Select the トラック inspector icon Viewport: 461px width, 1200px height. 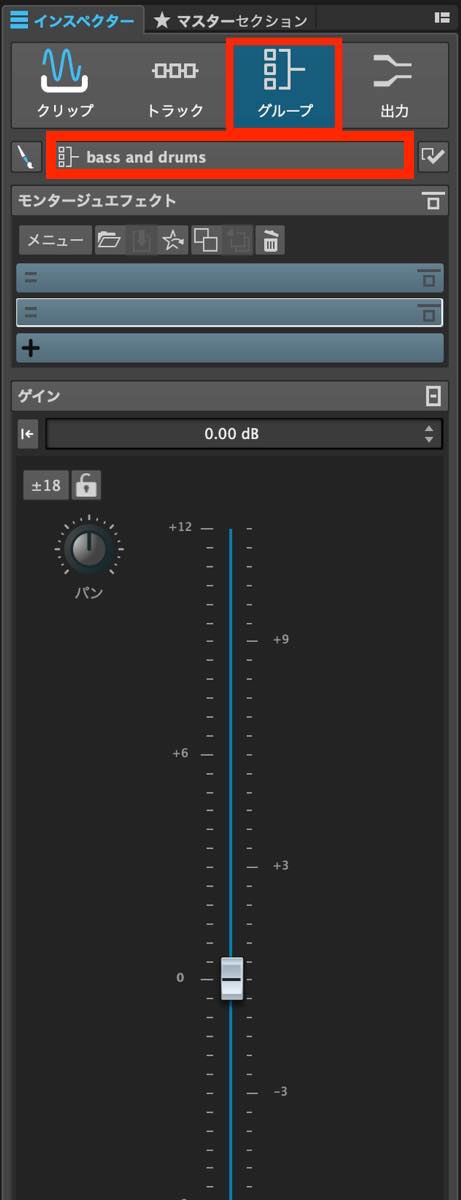pos(174,85)
